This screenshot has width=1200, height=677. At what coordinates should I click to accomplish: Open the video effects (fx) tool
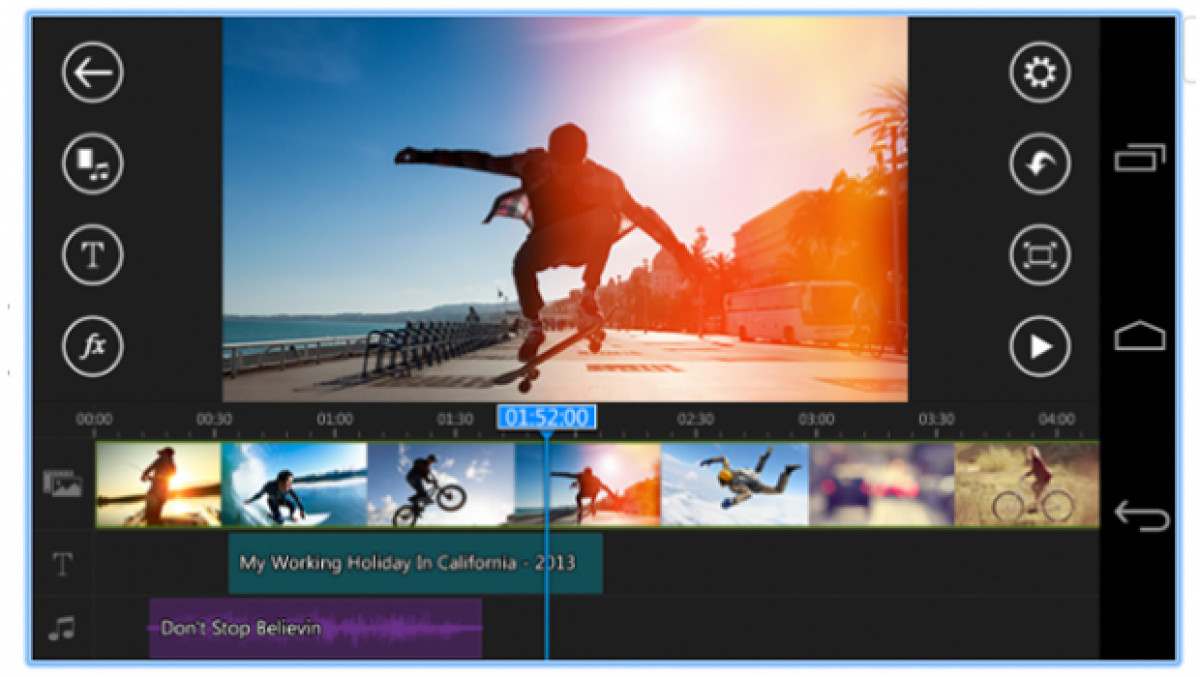coord(92,345)
